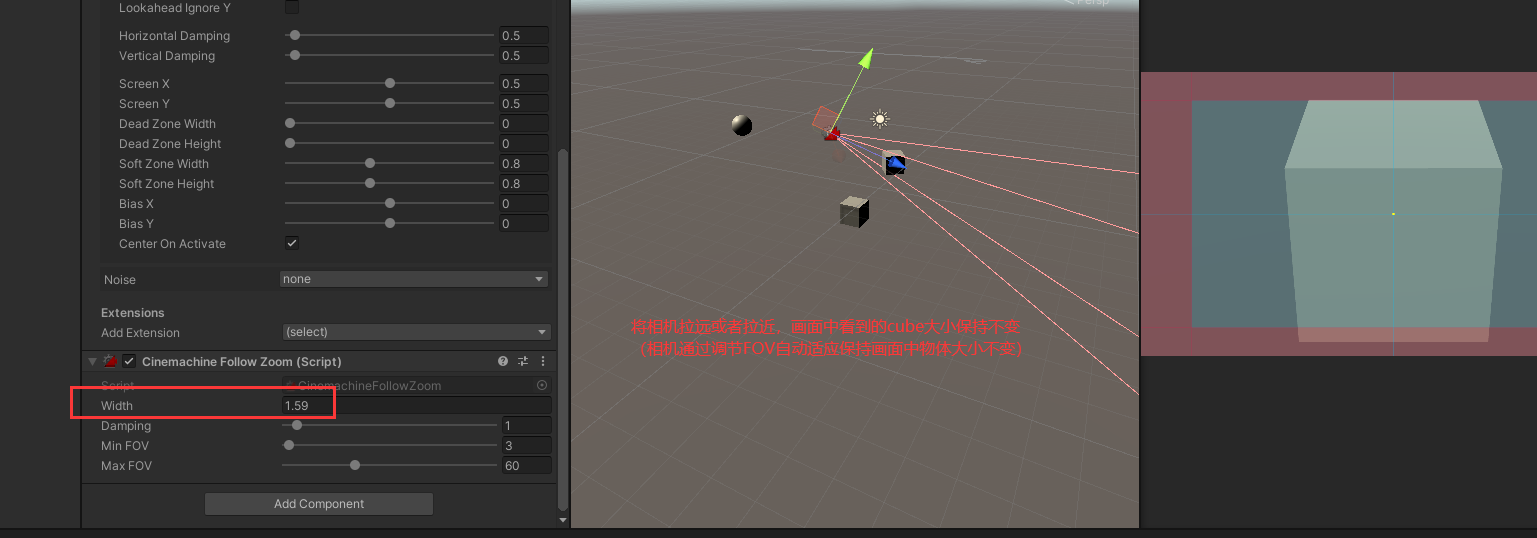
Task: Select the blue camera cube gizmo
Action: coord(894,163)
